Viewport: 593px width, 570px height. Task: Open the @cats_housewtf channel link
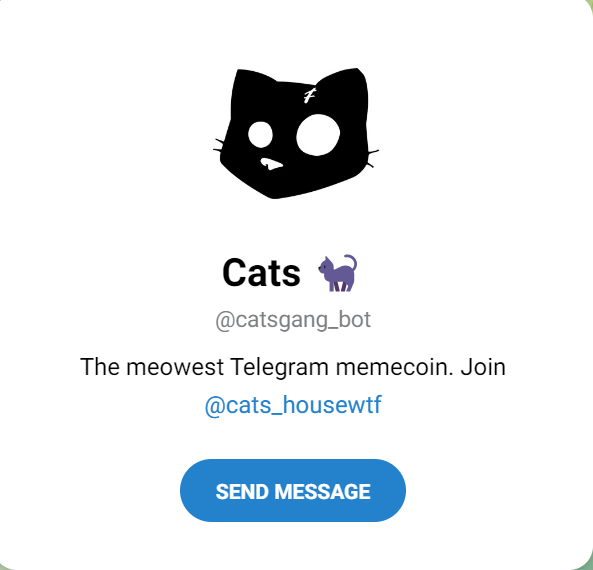293,405
